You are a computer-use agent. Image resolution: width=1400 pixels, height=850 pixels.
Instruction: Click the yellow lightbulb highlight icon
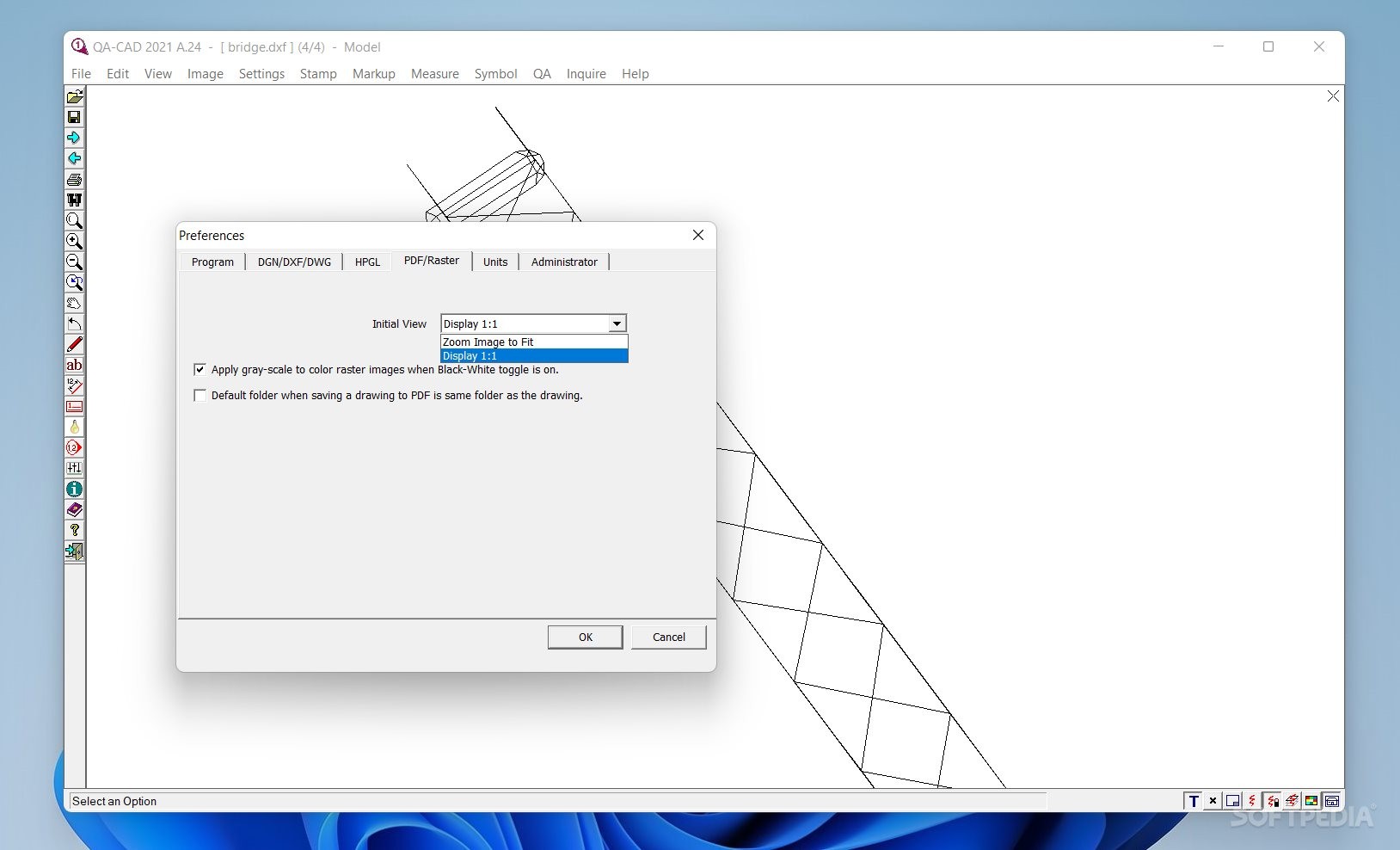(75, 427)
